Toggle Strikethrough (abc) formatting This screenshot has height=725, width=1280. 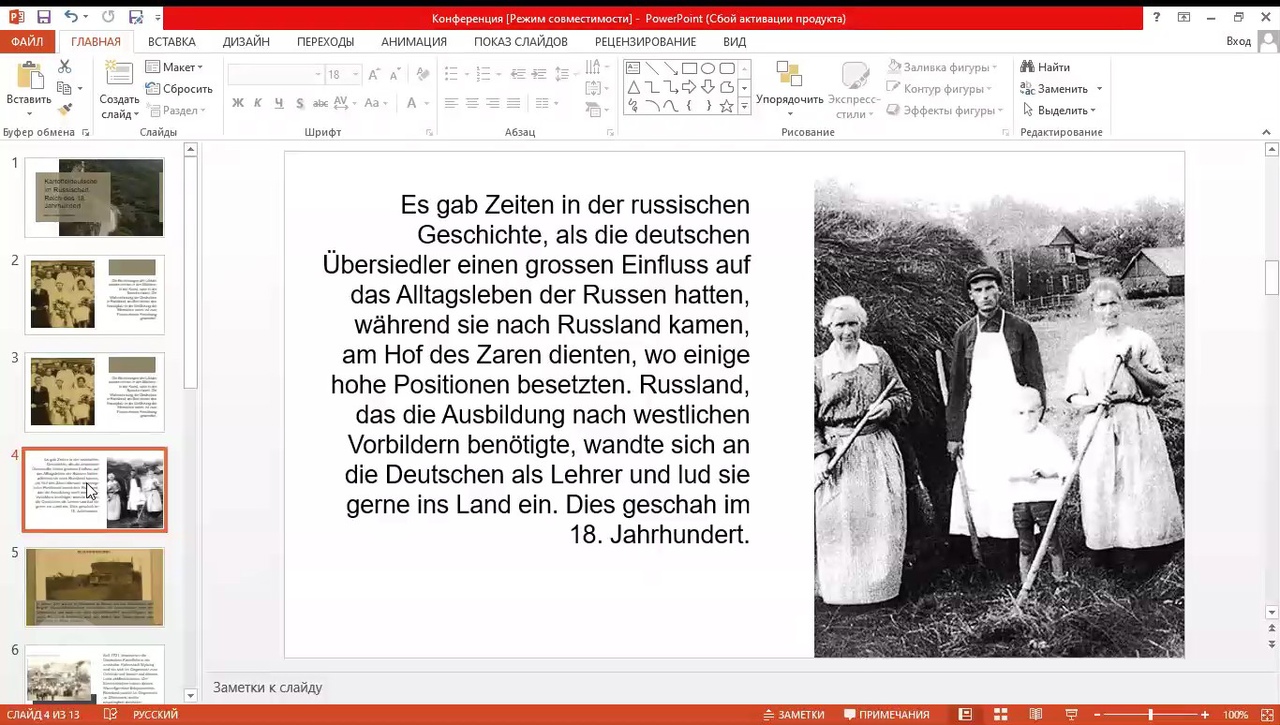coord(320,103)
